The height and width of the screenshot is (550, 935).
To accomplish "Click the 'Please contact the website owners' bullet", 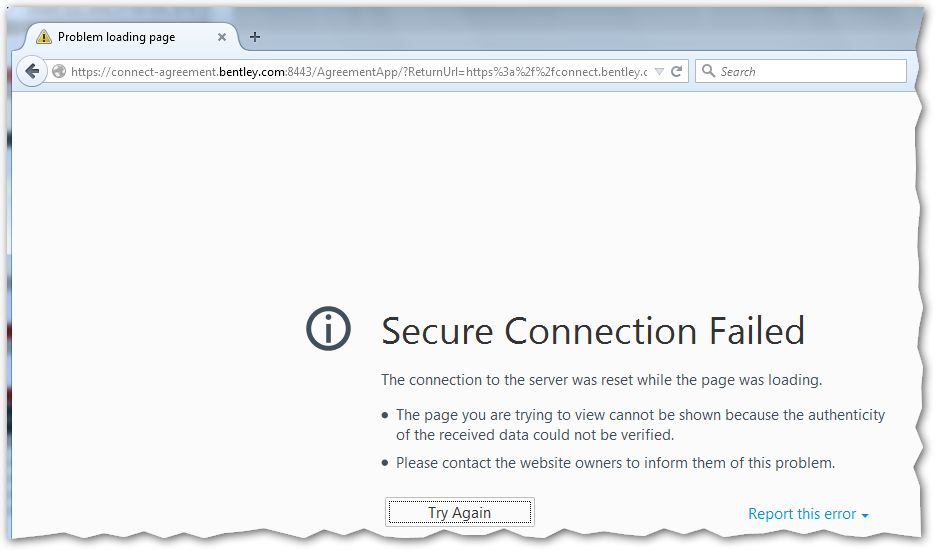I will click(x=614, y=463).
